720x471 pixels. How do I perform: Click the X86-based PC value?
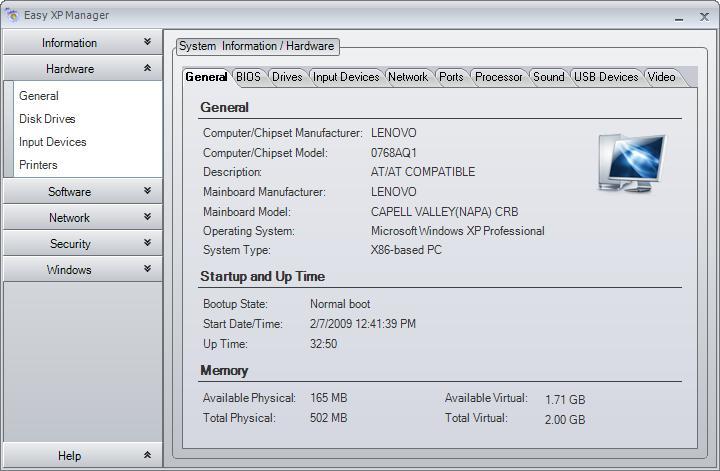406,250
